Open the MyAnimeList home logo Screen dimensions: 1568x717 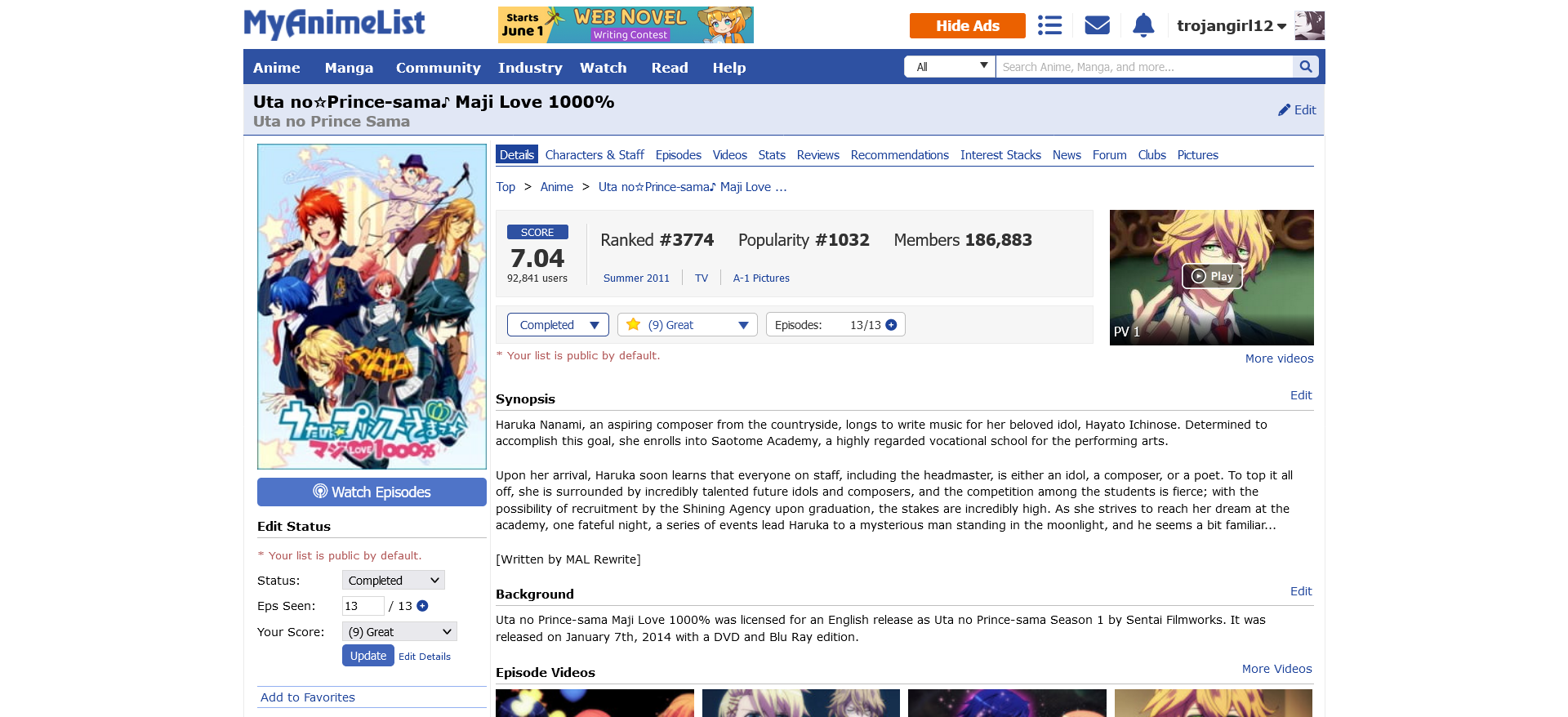pos(334,24)
